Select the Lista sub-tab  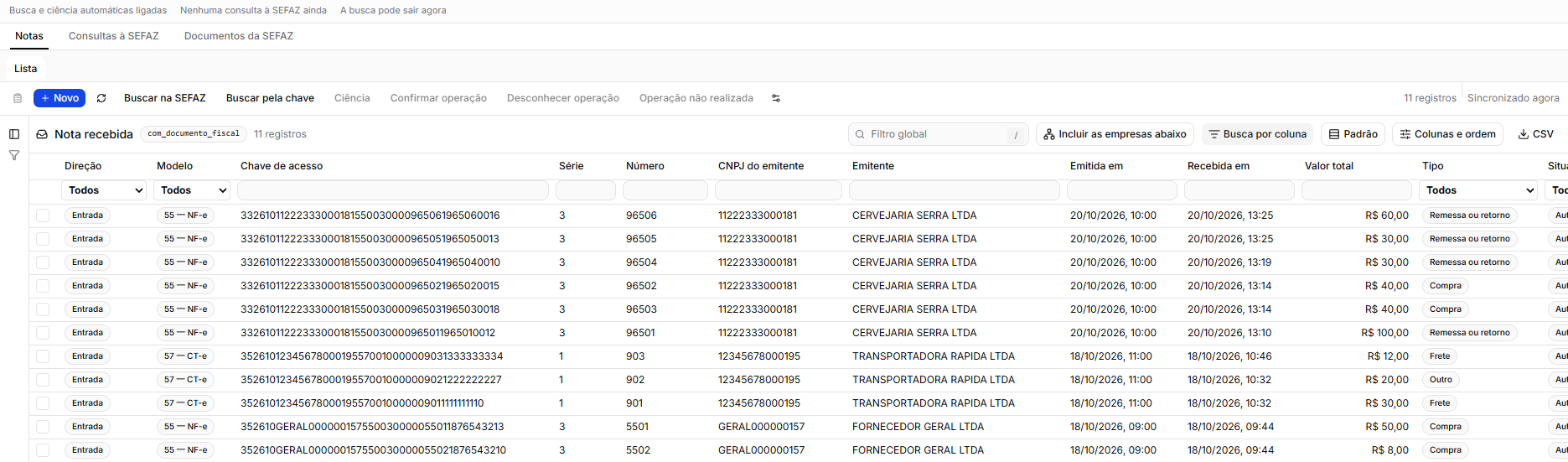coord(26,68)
